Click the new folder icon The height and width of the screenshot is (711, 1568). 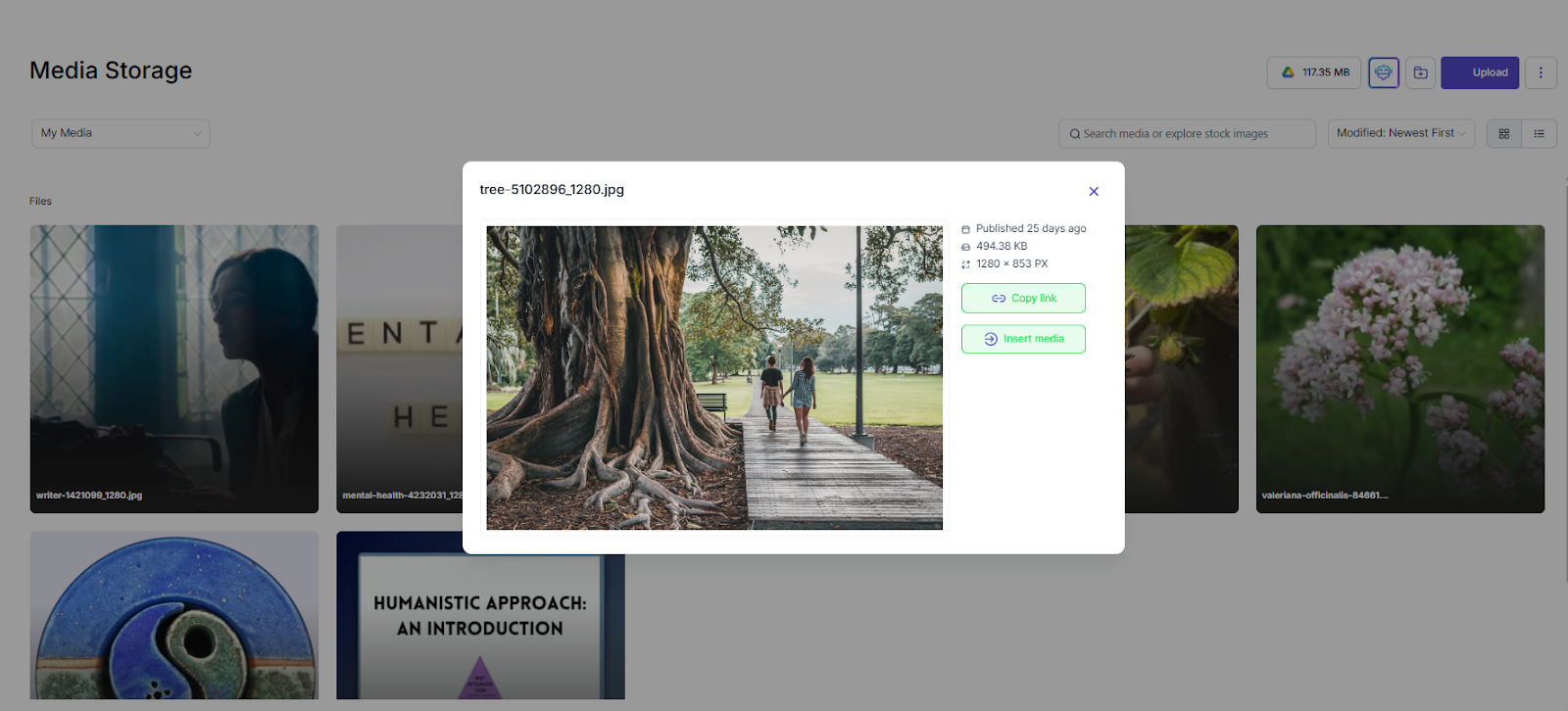tap(1420, 72)
